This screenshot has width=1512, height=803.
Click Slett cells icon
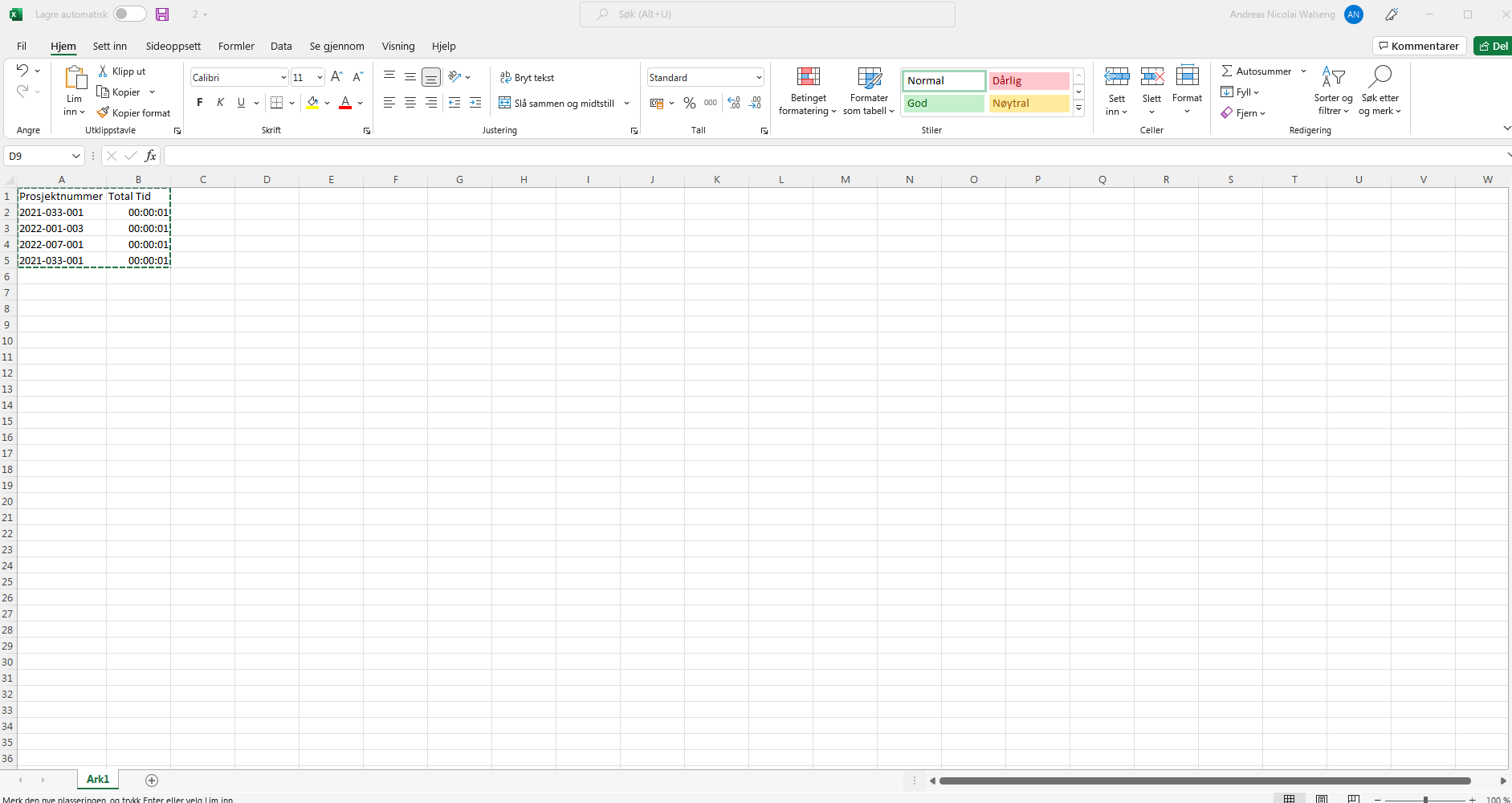[1152, 77]
